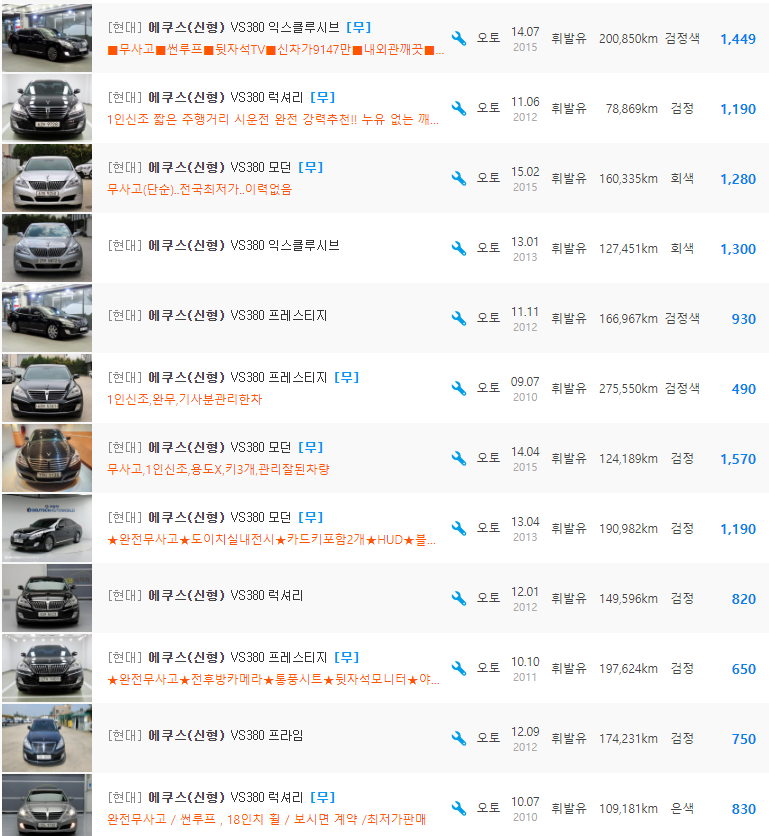Click wrench icon in 275,550km listing row
Viewport: 769px width, 836px height.
coord(459,388)
